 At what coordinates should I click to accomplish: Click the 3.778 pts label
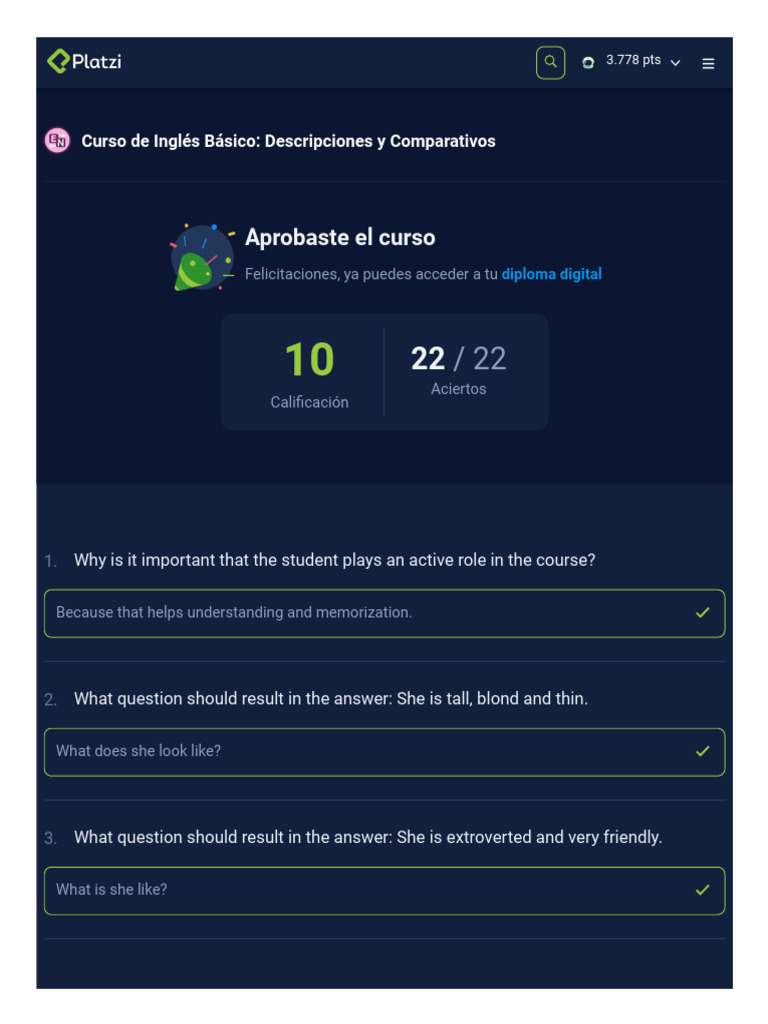click(x=633, y=61)
